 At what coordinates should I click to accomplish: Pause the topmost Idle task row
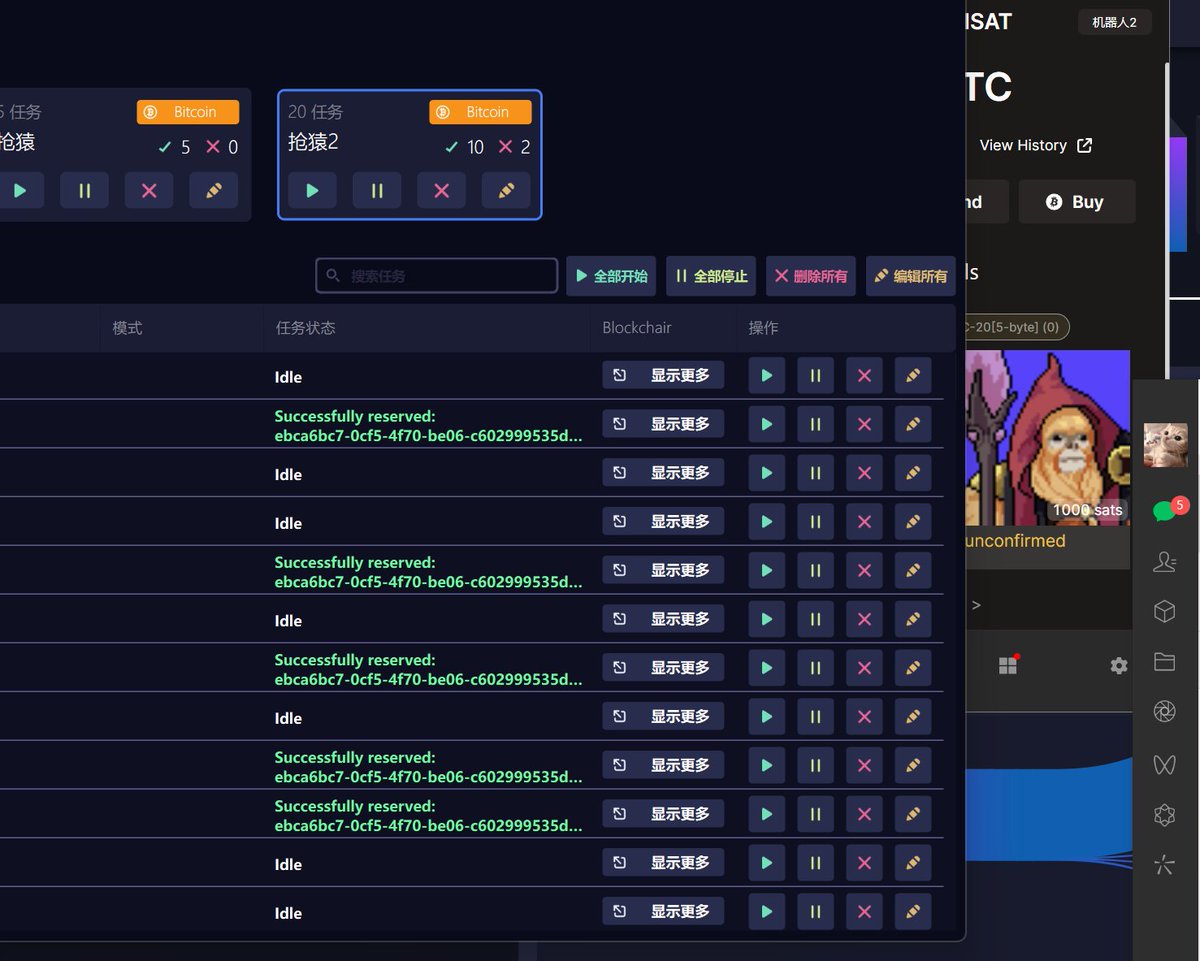point(816,376)
